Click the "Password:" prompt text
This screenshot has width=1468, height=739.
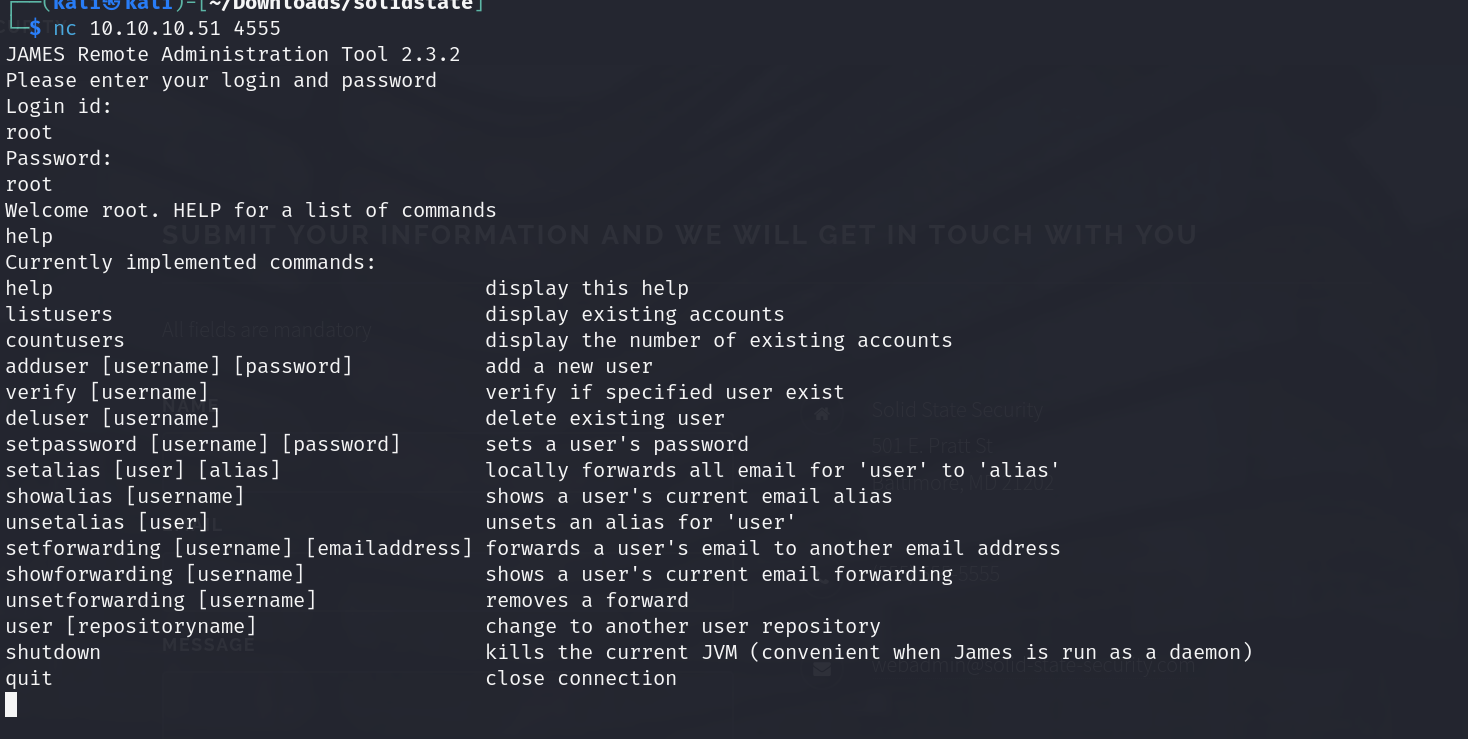[59, 158]
